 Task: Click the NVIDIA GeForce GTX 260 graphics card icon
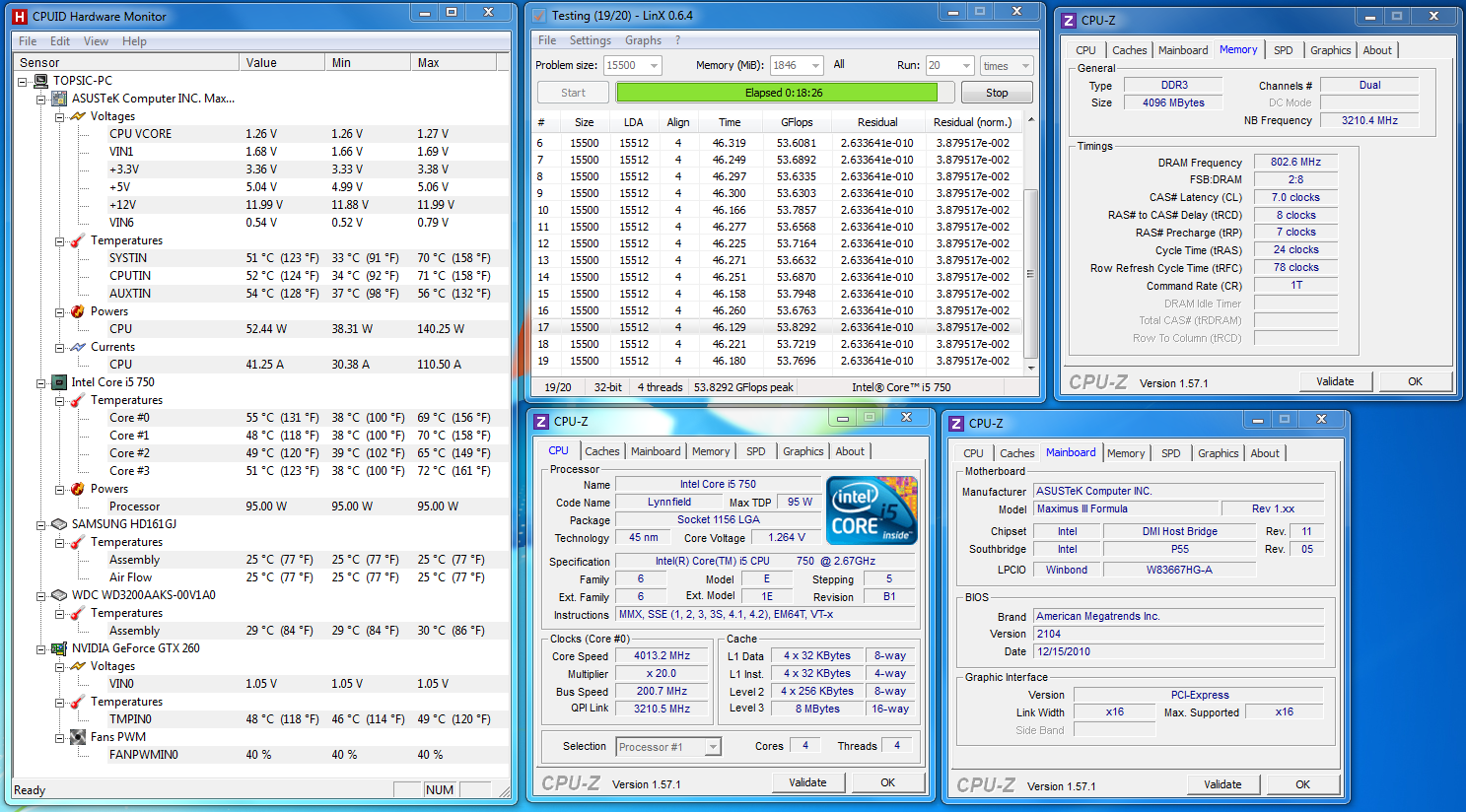pyautogui.click(x=59, y=648)
